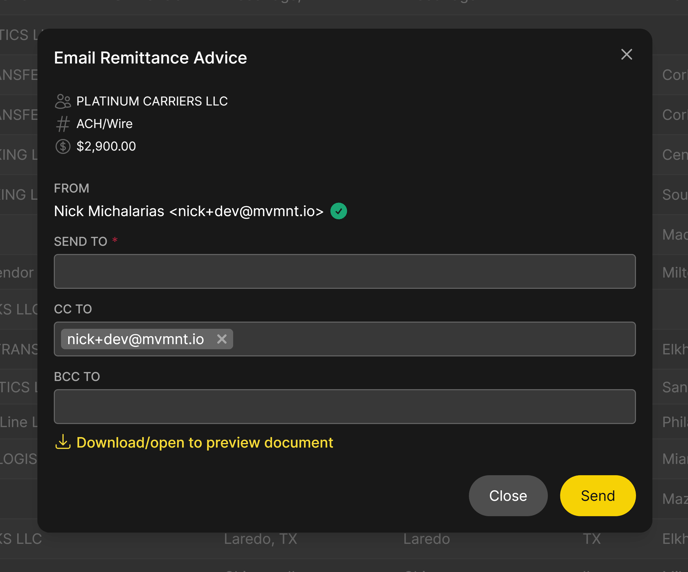Select the nick+dev@mvmnt.io CC chip text
The width and height of the screenshot is (688, 572).
(135, 339)
